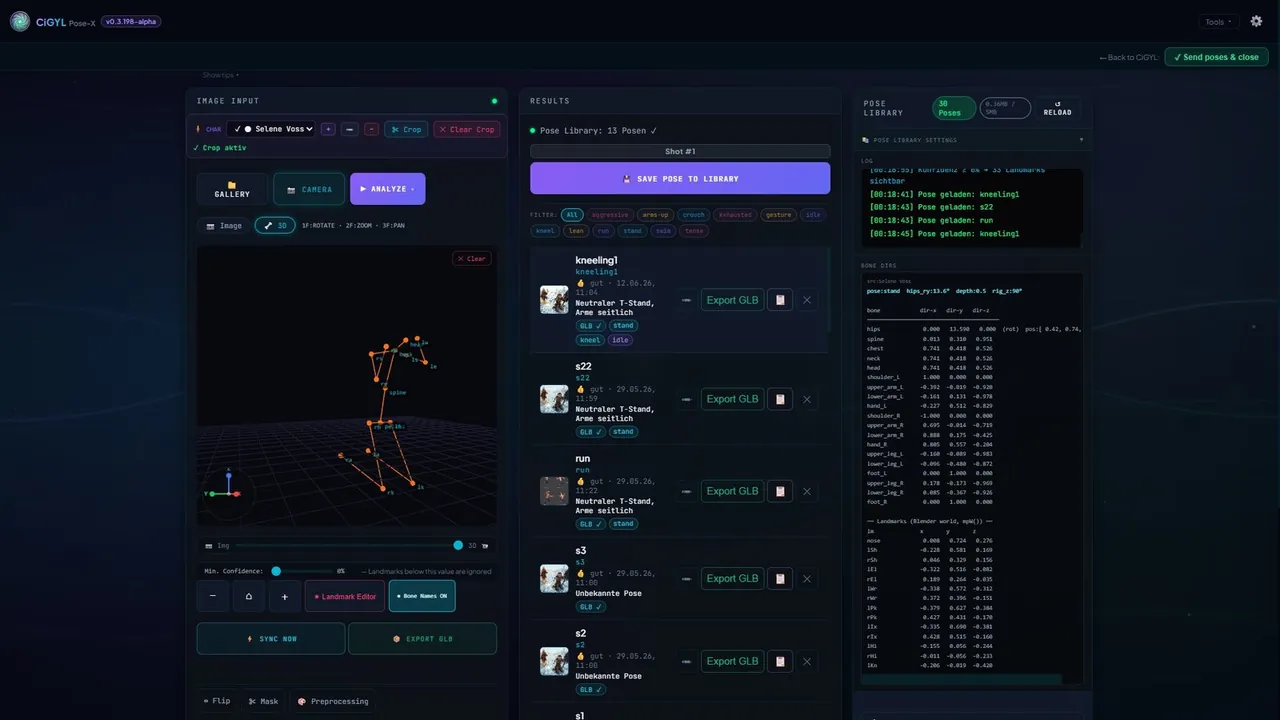
Task: Click Export GLB for kneeling1 pose
Action: tap(732, 300)
